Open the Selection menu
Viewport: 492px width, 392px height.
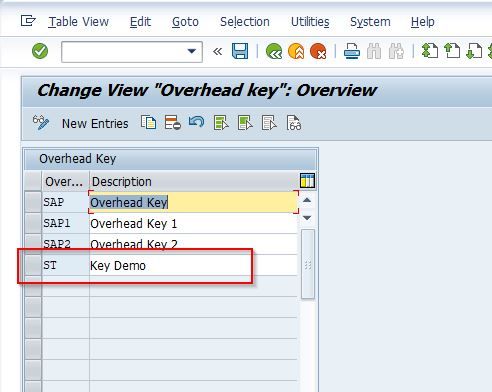click(245, 22)
